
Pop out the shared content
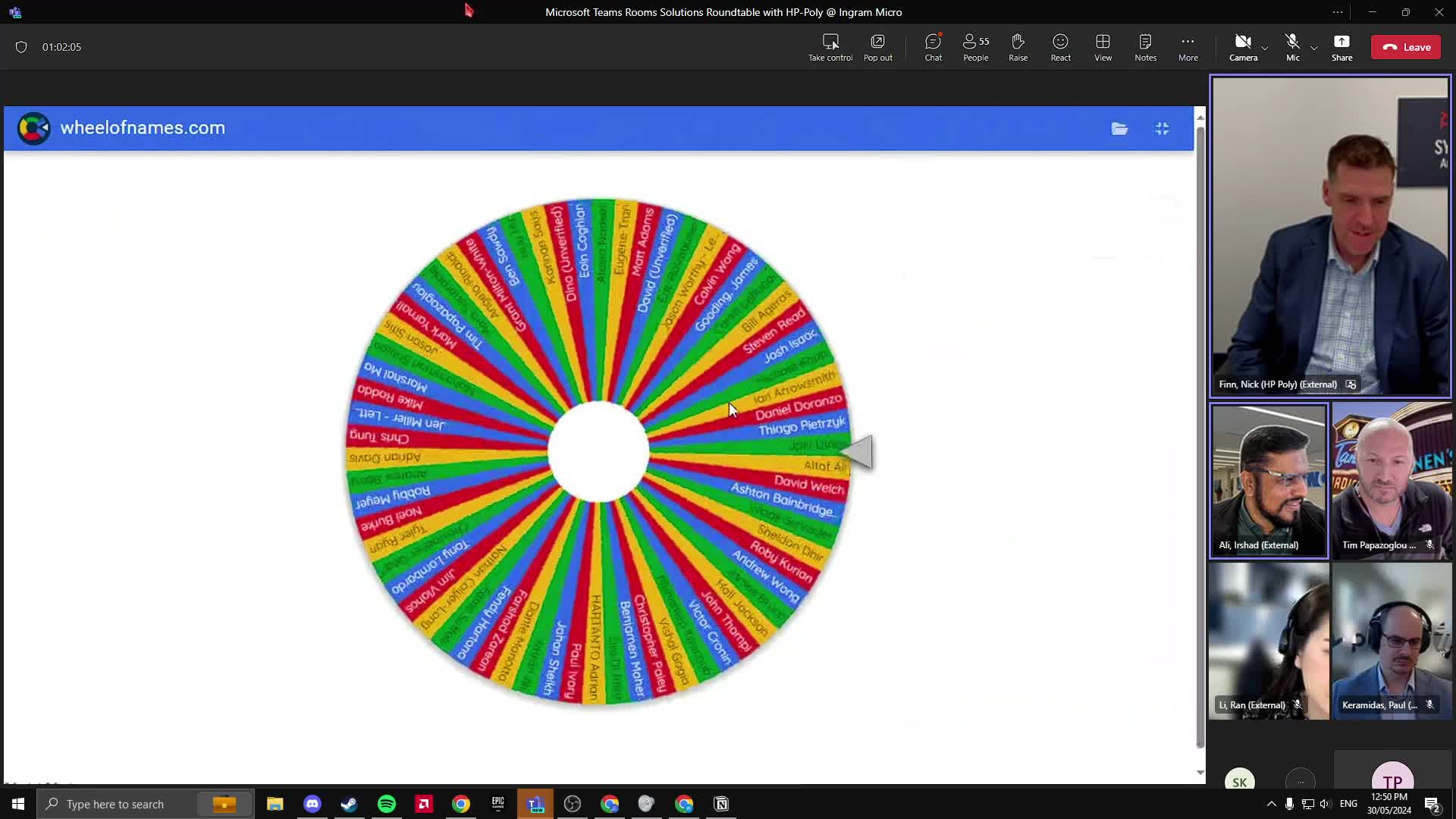coord(877,47)
